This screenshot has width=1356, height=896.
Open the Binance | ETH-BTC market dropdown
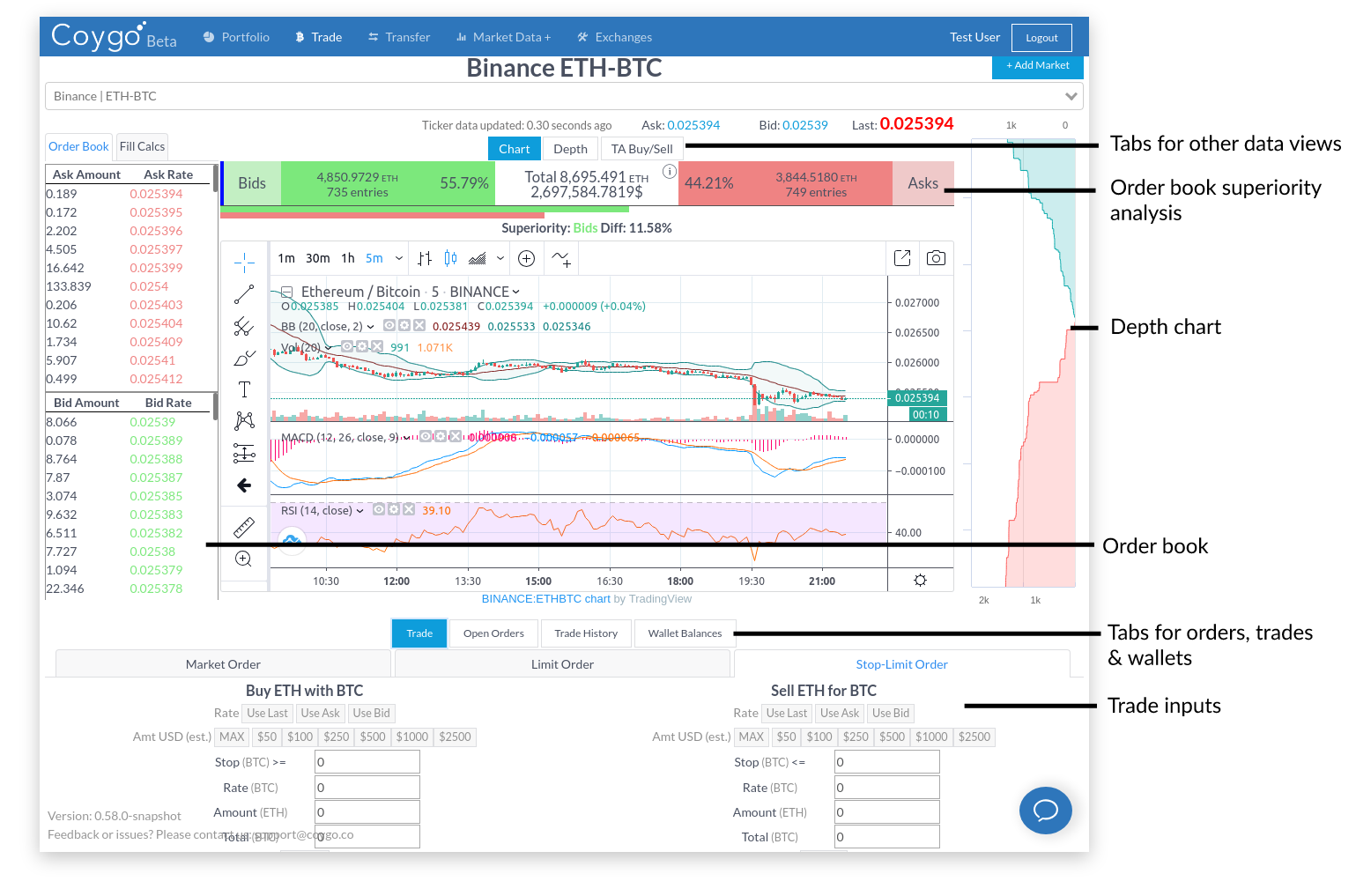[x=564, y=96]
